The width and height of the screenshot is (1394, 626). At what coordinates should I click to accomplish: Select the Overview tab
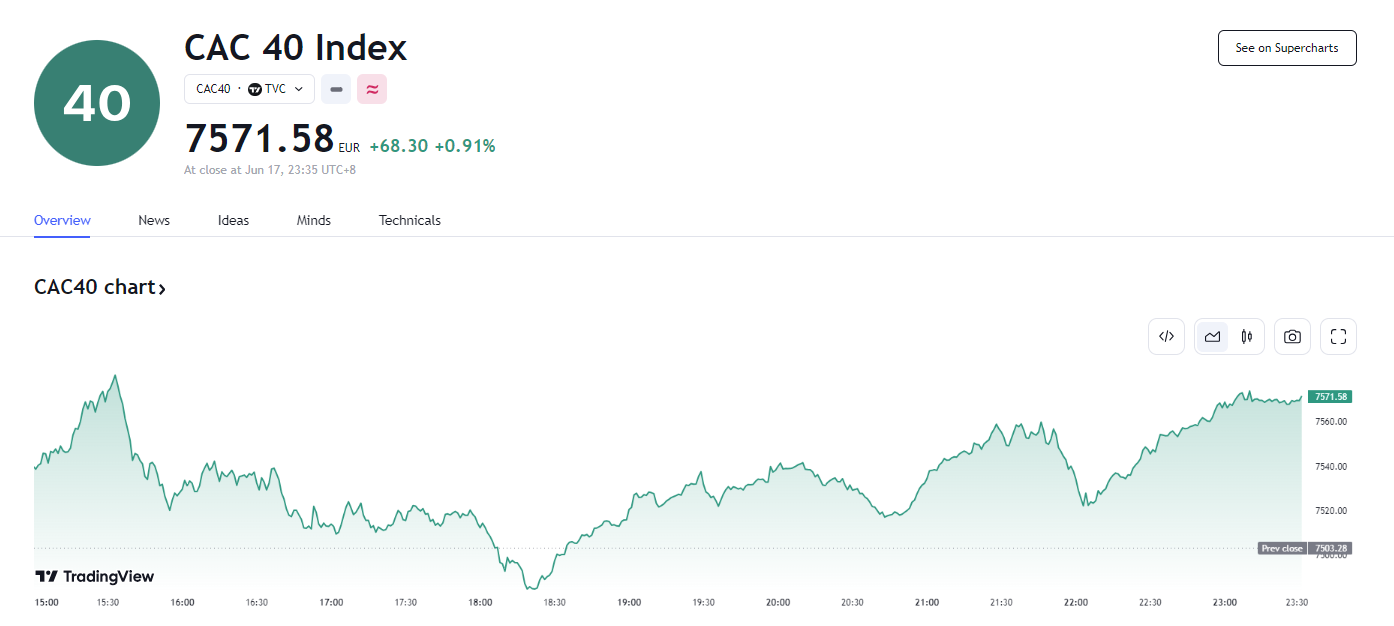coord(62,220)
